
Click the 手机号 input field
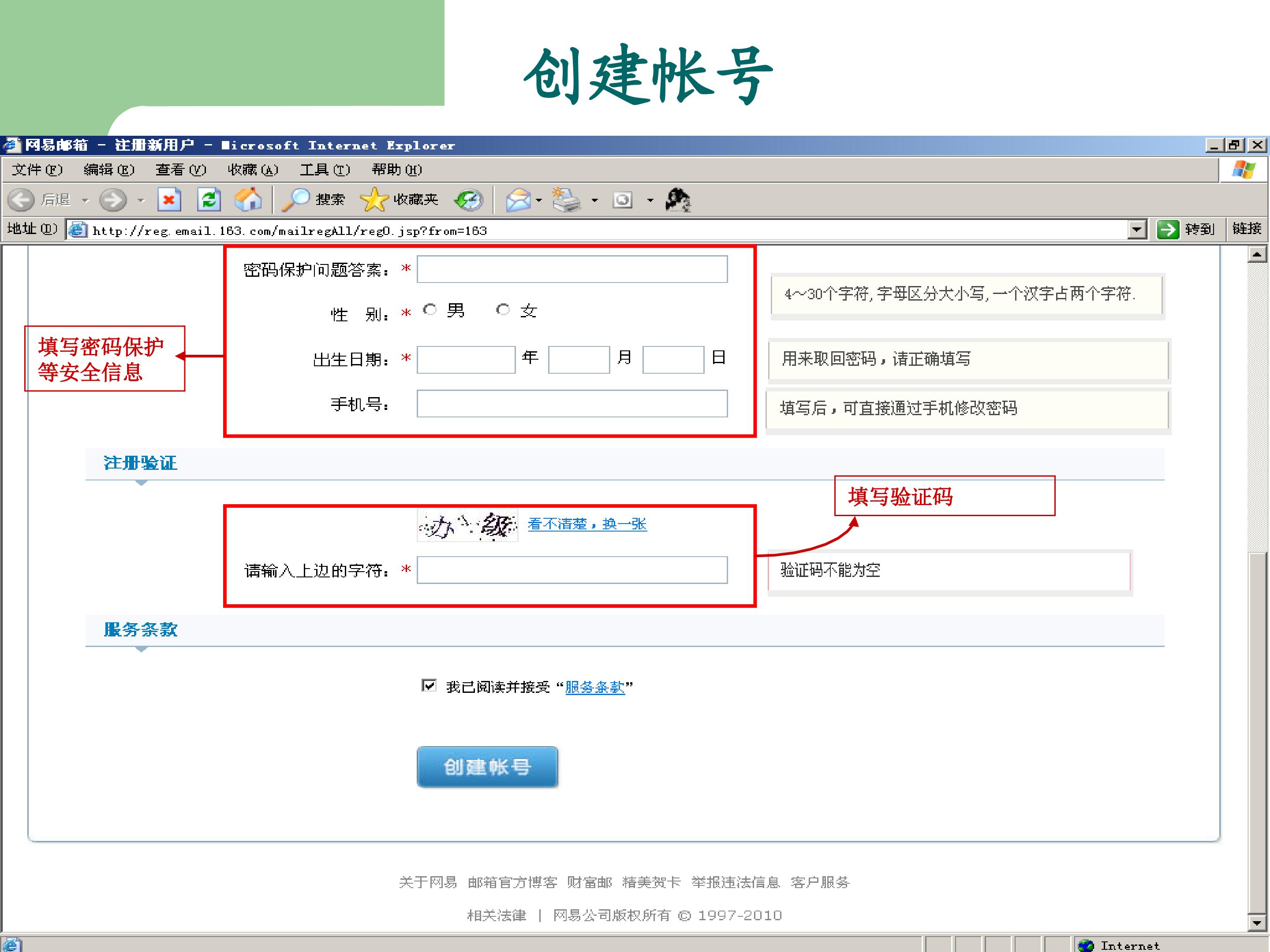coord(572,404)
